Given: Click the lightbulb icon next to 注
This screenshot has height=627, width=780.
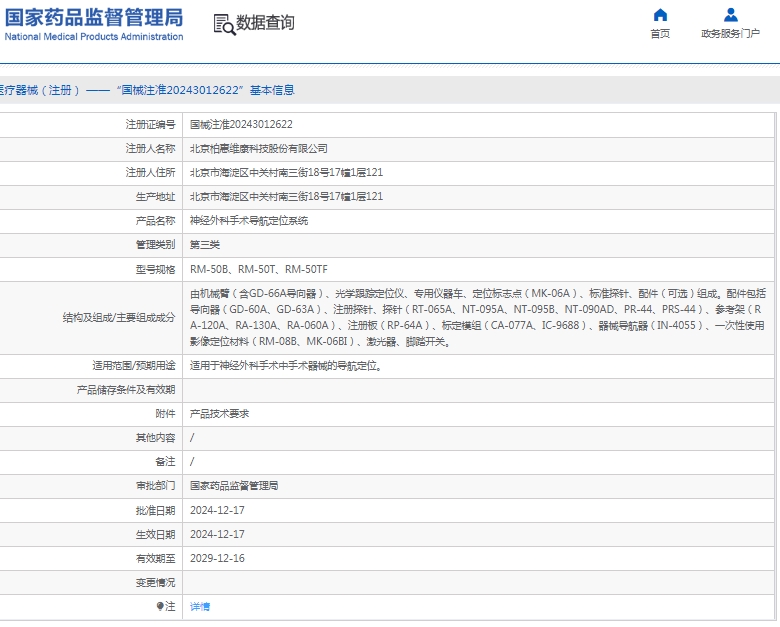Looking at the screenshot, I should pyautogui.click(x=160, y=606).
